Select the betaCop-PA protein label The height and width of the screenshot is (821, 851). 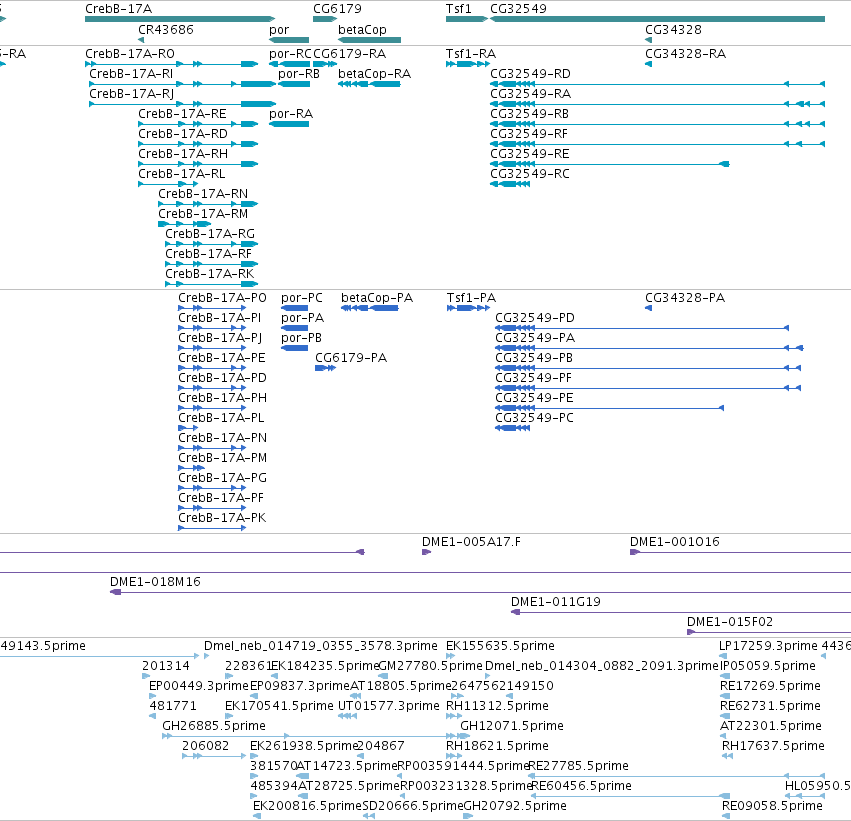tap(377, 298)
